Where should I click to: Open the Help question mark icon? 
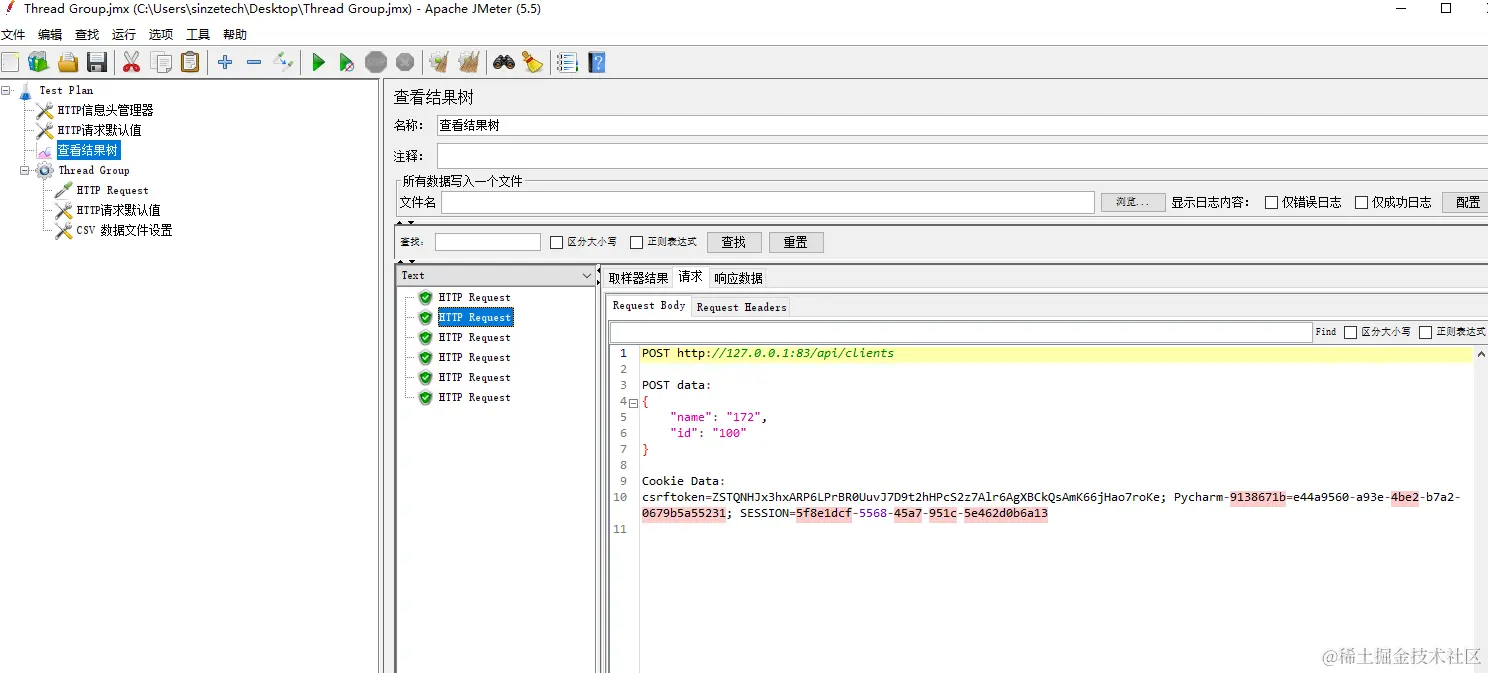(597, 63)
